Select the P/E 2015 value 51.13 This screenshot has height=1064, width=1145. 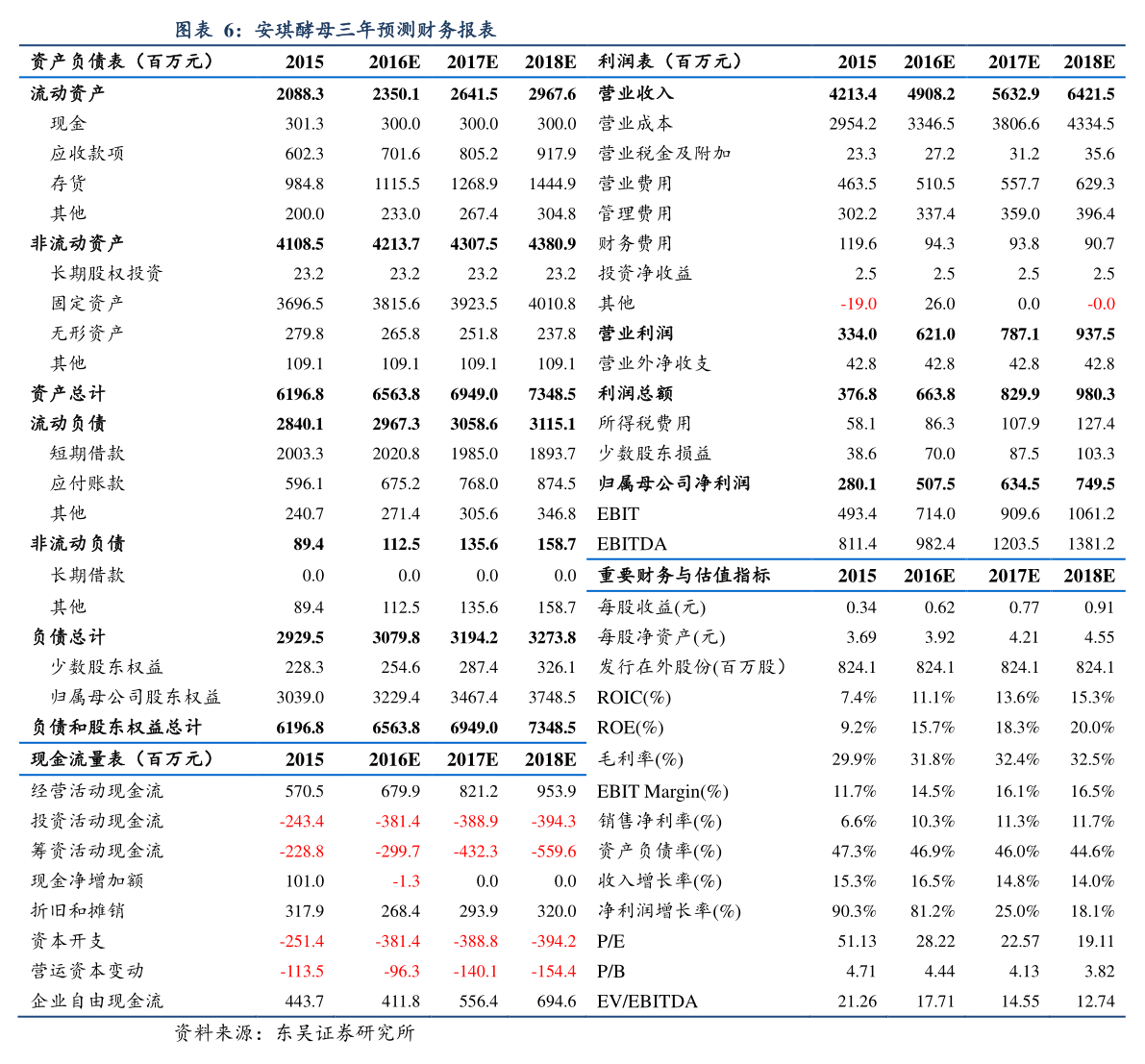point(857,942)
